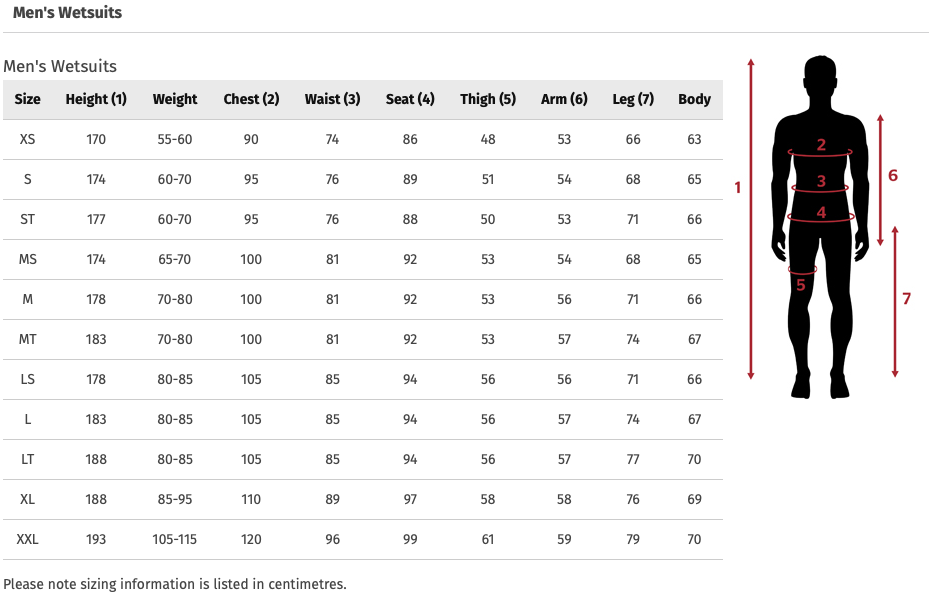Click the centimetres sizing note text

click(x=175, y=584)
